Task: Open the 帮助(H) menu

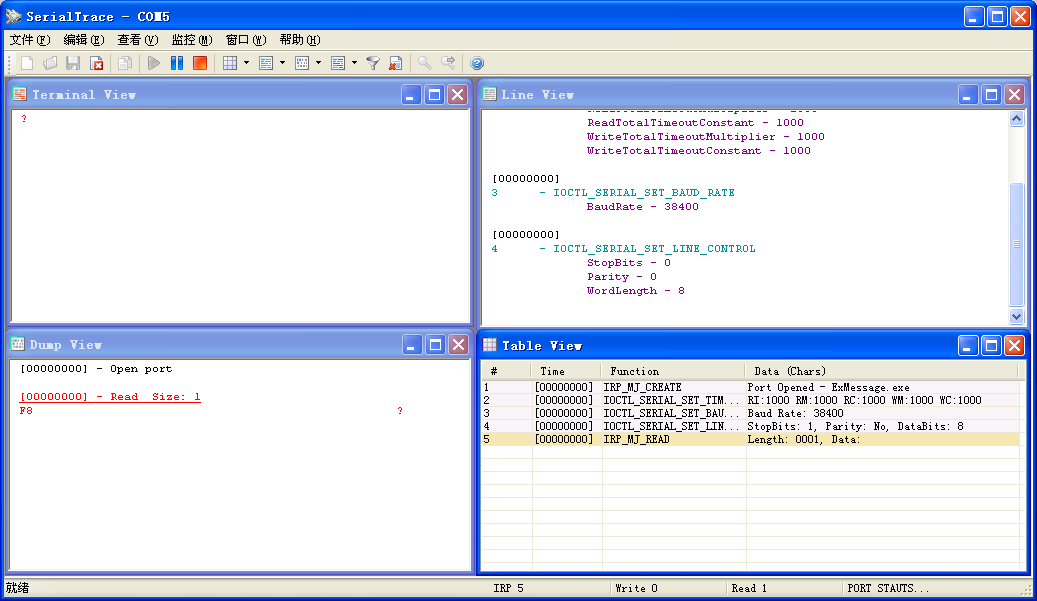Action: [299, 40]
